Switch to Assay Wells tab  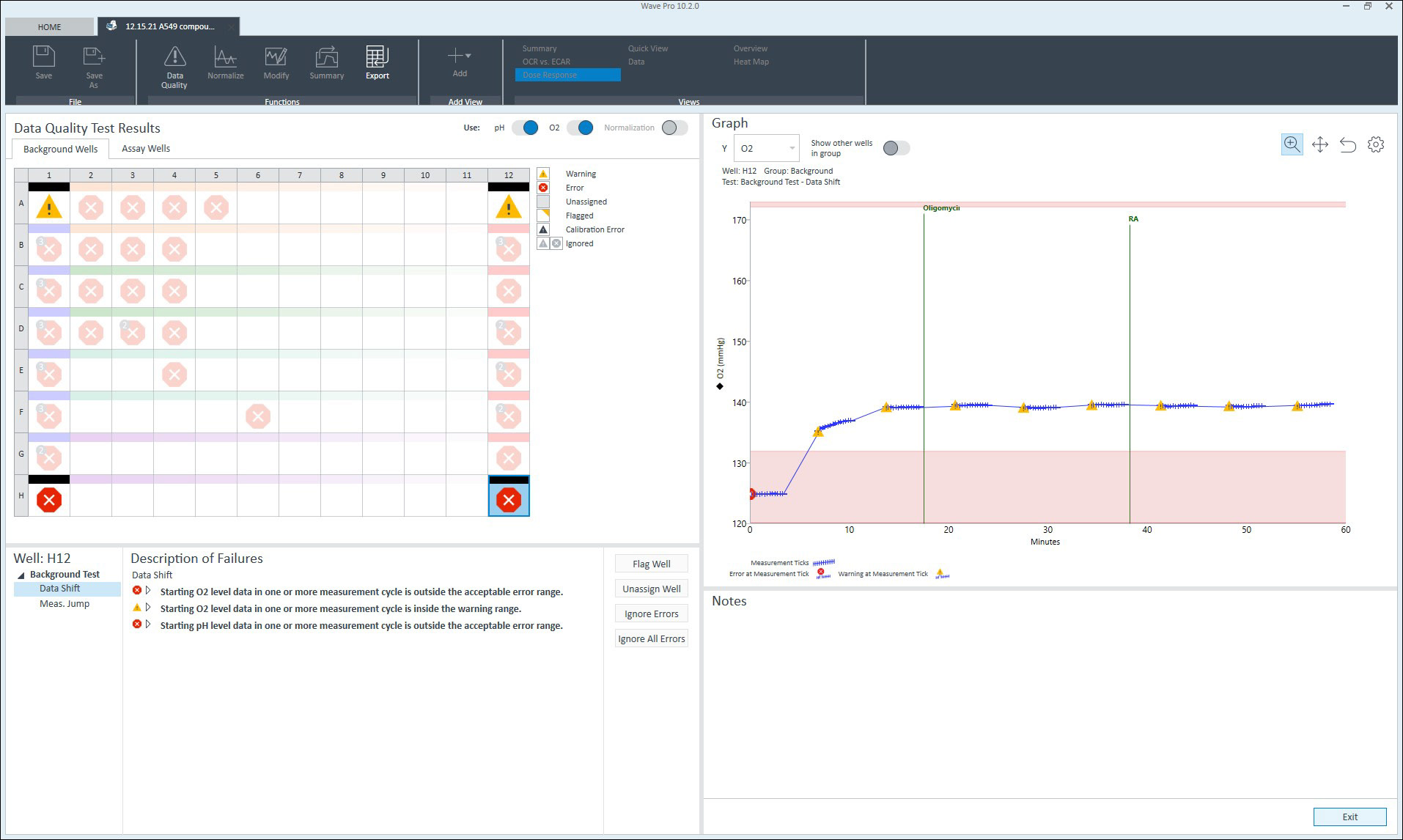point(146,148)
